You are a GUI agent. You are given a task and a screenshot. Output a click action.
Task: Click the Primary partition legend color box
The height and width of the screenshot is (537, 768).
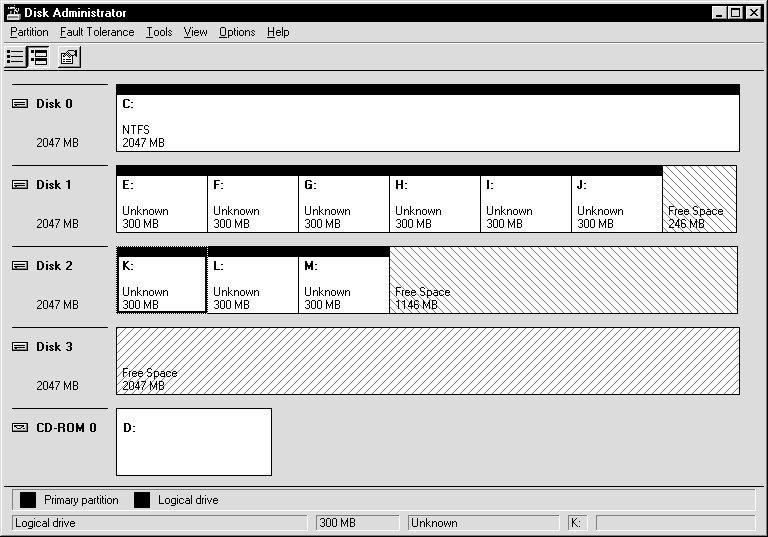click(x=28, y=500)
